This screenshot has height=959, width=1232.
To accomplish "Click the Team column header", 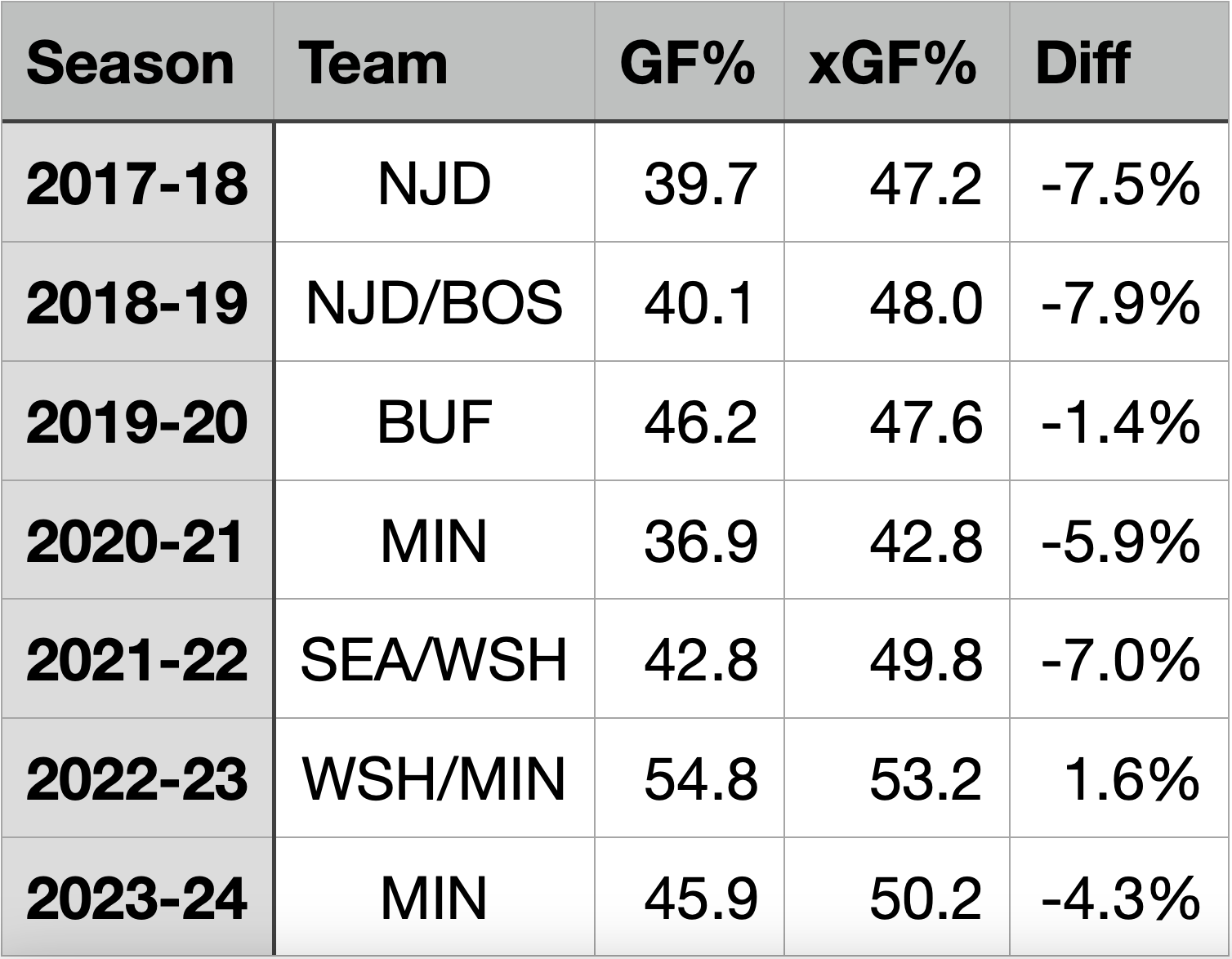I will [373, 63].
